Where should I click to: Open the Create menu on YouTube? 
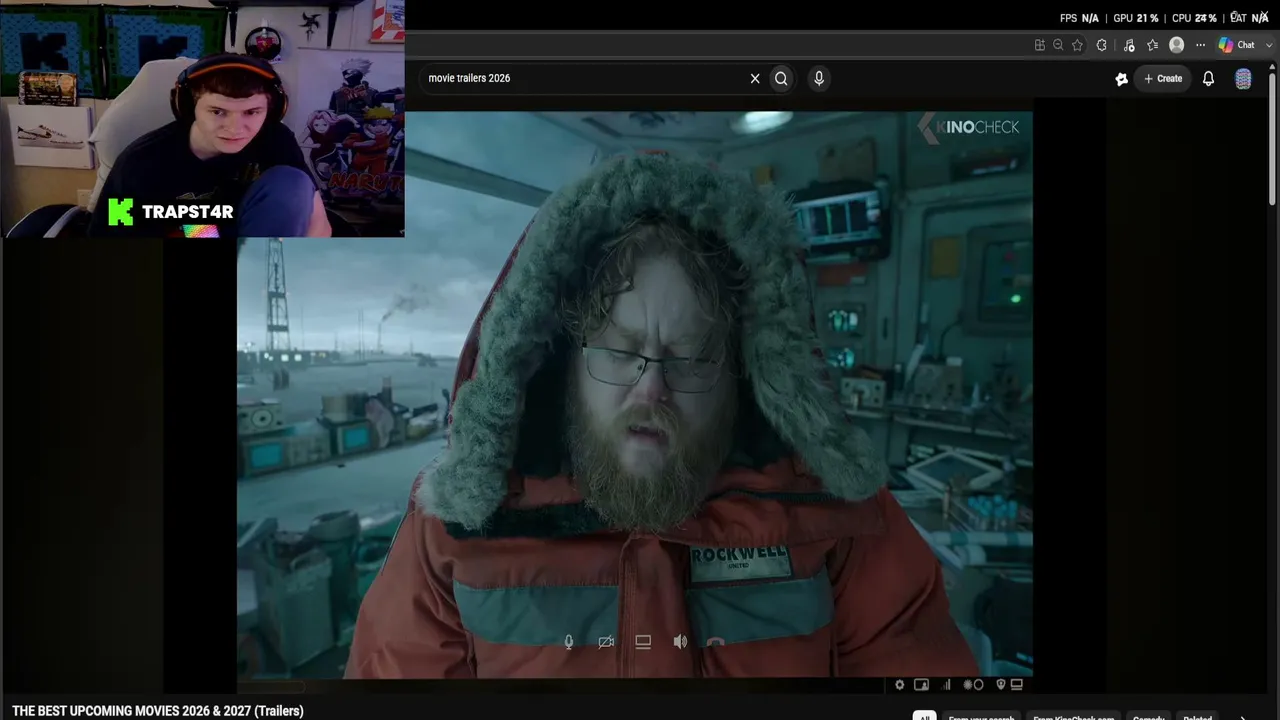tap(1163, 78)
